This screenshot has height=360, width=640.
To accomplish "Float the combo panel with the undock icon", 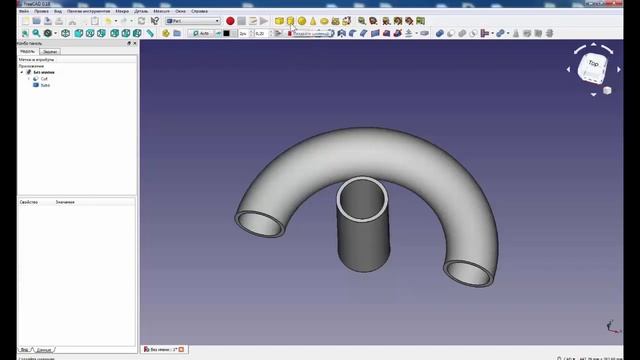I will [129, 43].
